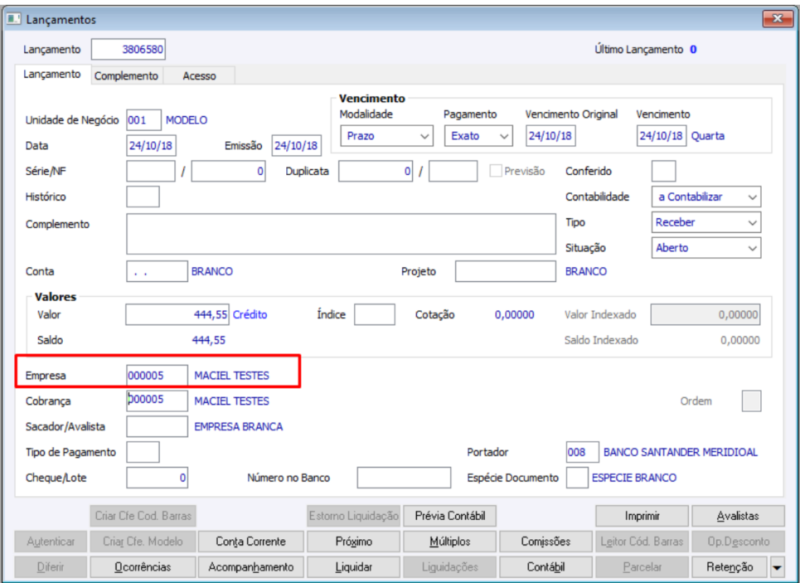800x583 pixels.
Task: Go to Próximo record
Action: tap(354, 542)
